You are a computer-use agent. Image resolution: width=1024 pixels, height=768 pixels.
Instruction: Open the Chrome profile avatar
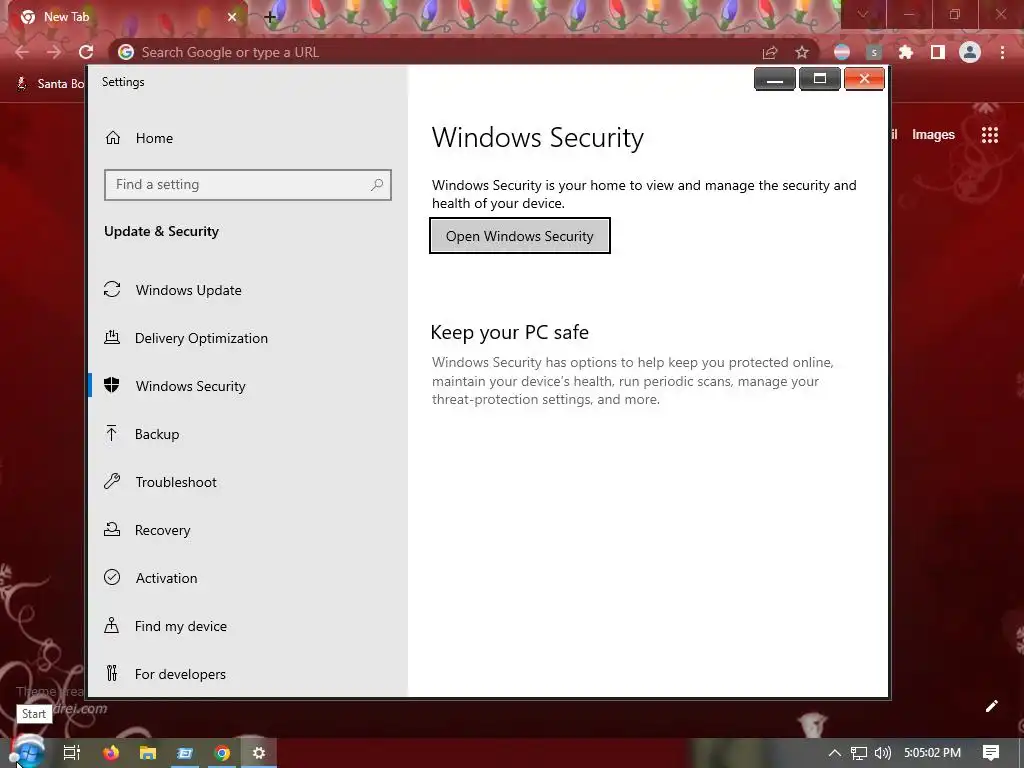tap(970, 52)
